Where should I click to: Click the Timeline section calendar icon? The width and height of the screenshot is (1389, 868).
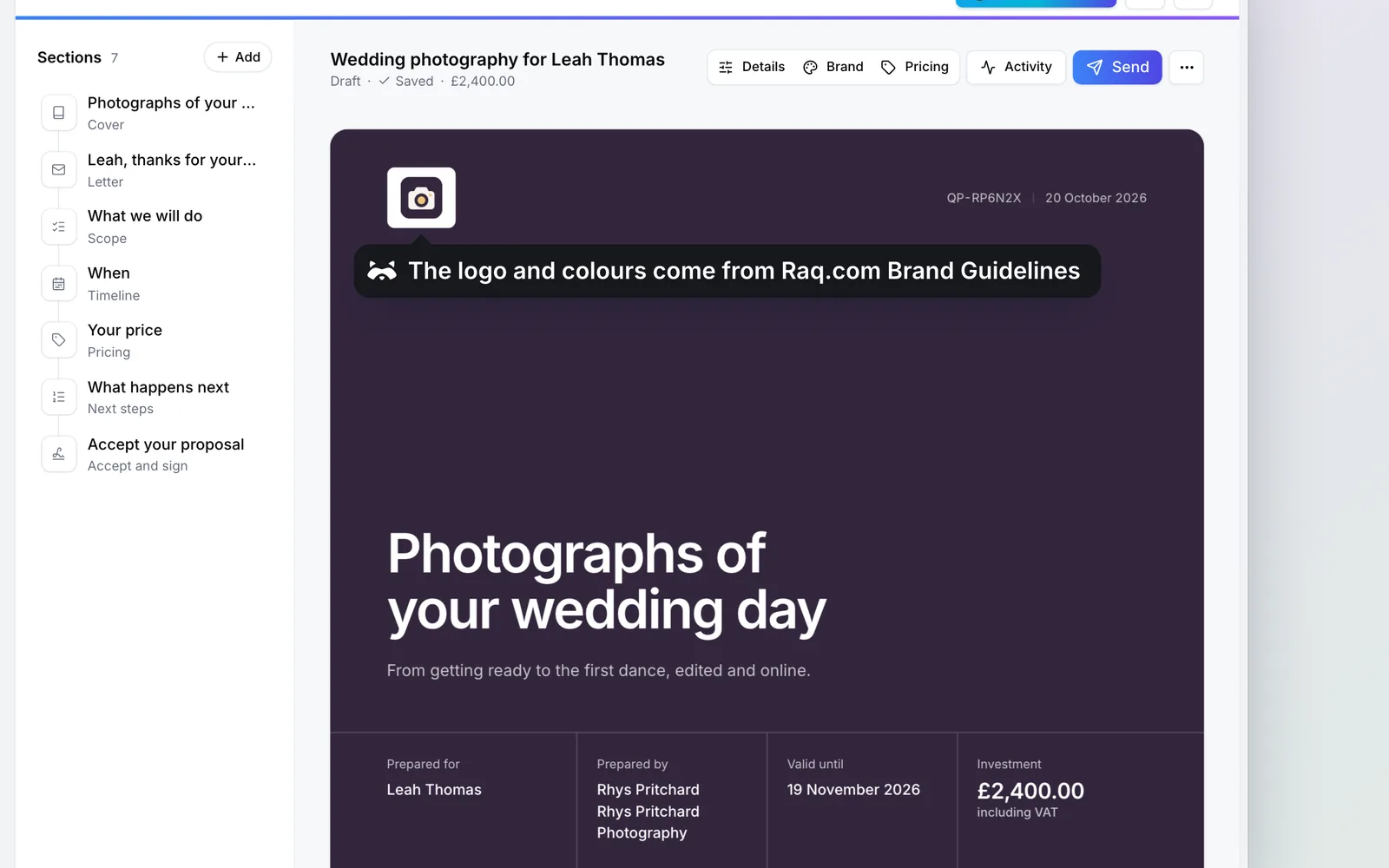point(59,284)
